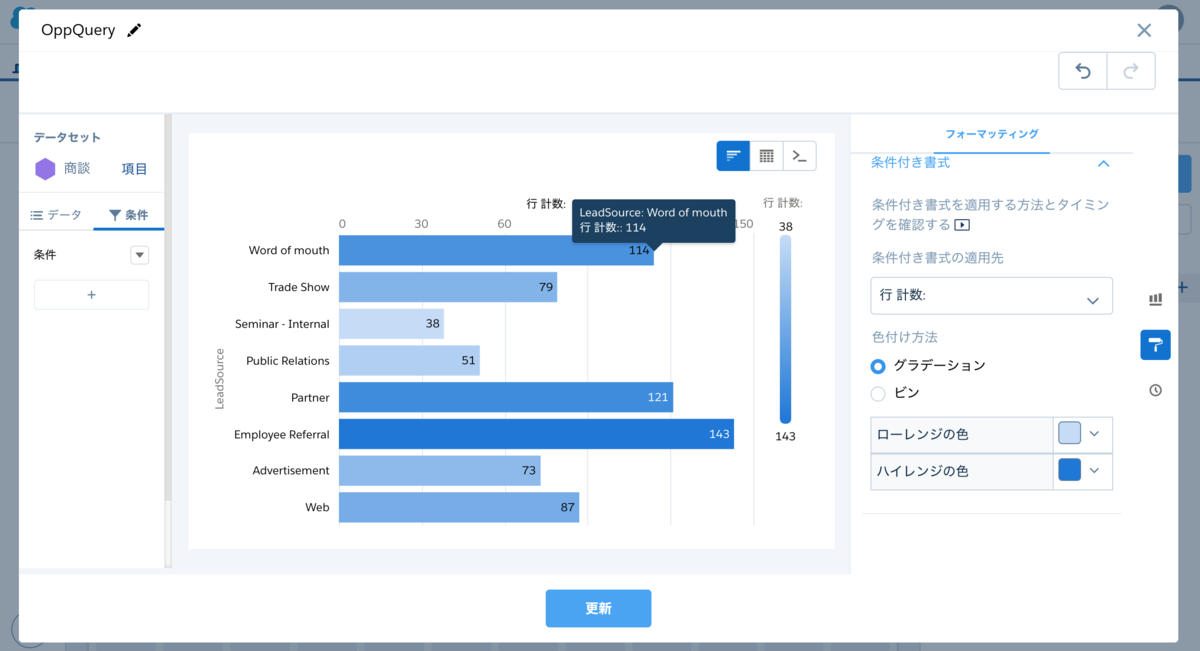Switch to the 条件 tab
This screenshot has height=651, width=1200.
128,215
